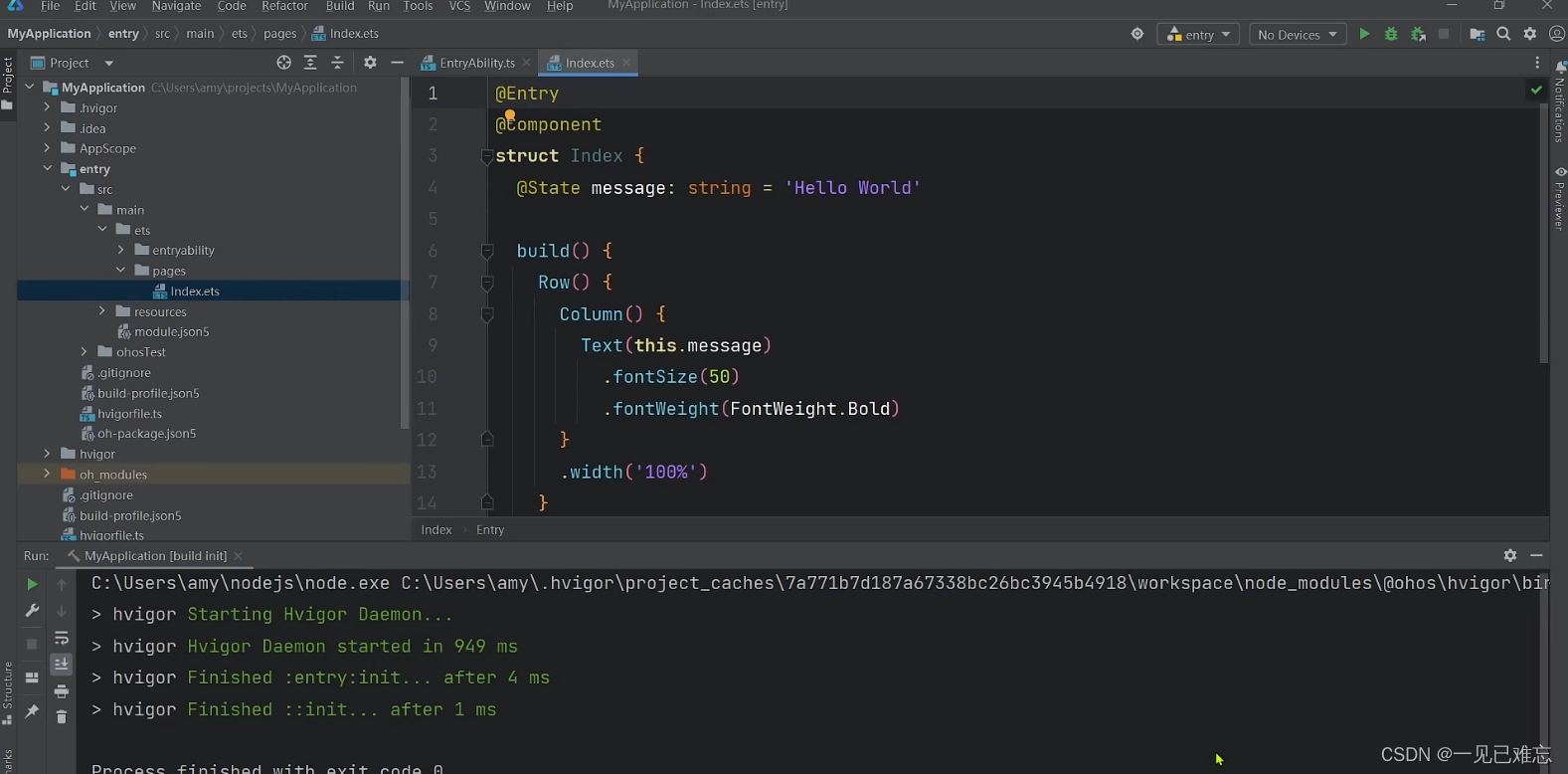Hide the Project panel with minus icon
The height and width of the screenshot is (774, 1568).
[397, 63]
